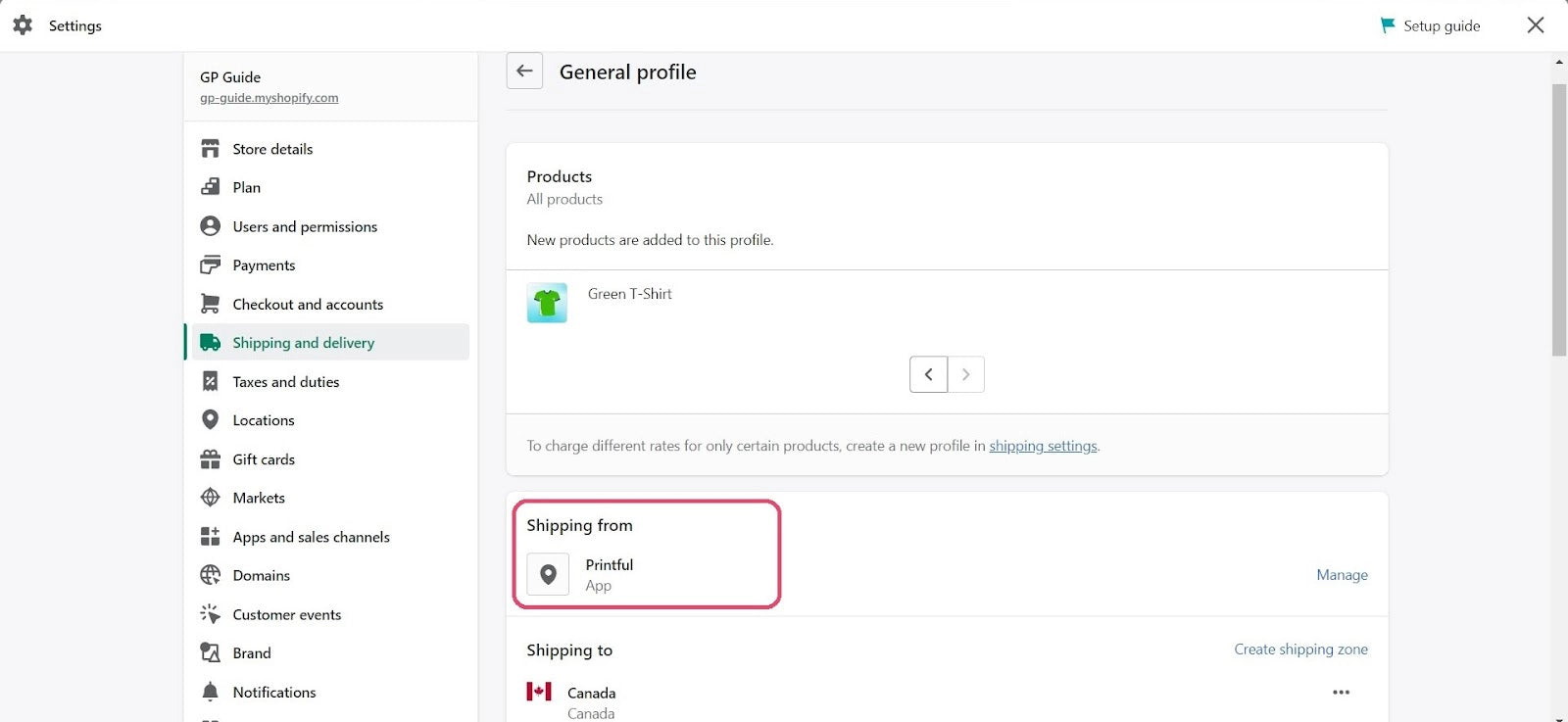Click Manage for Shipping from
Viewport: 1568px width, 722px height.
1342,575
